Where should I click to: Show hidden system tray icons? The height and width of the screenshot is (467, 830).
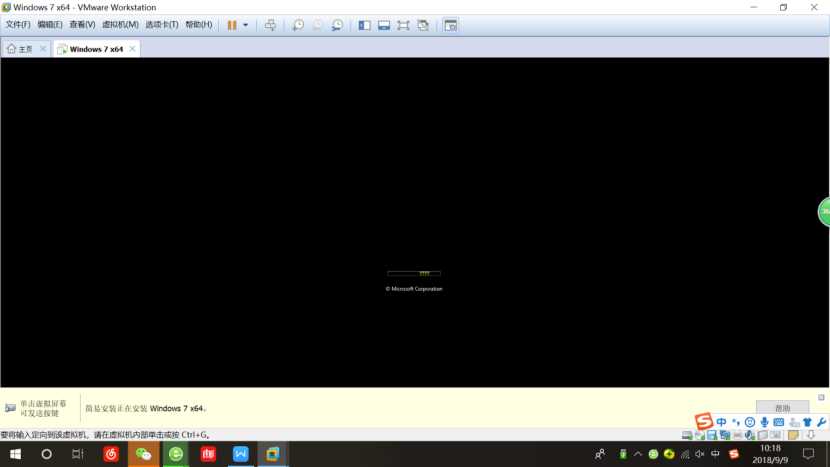pos(638,454)
